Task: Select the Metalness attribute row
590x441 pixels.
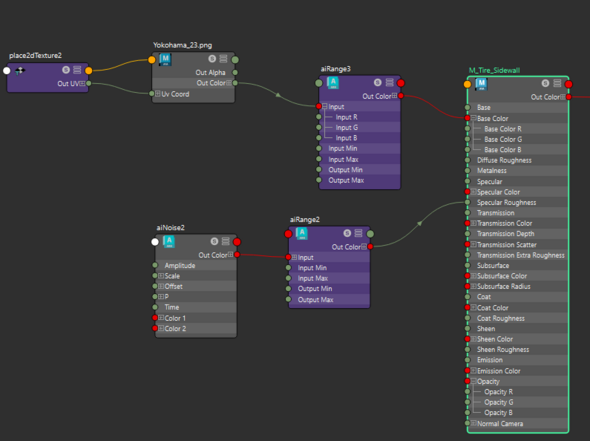Action: 517,171
